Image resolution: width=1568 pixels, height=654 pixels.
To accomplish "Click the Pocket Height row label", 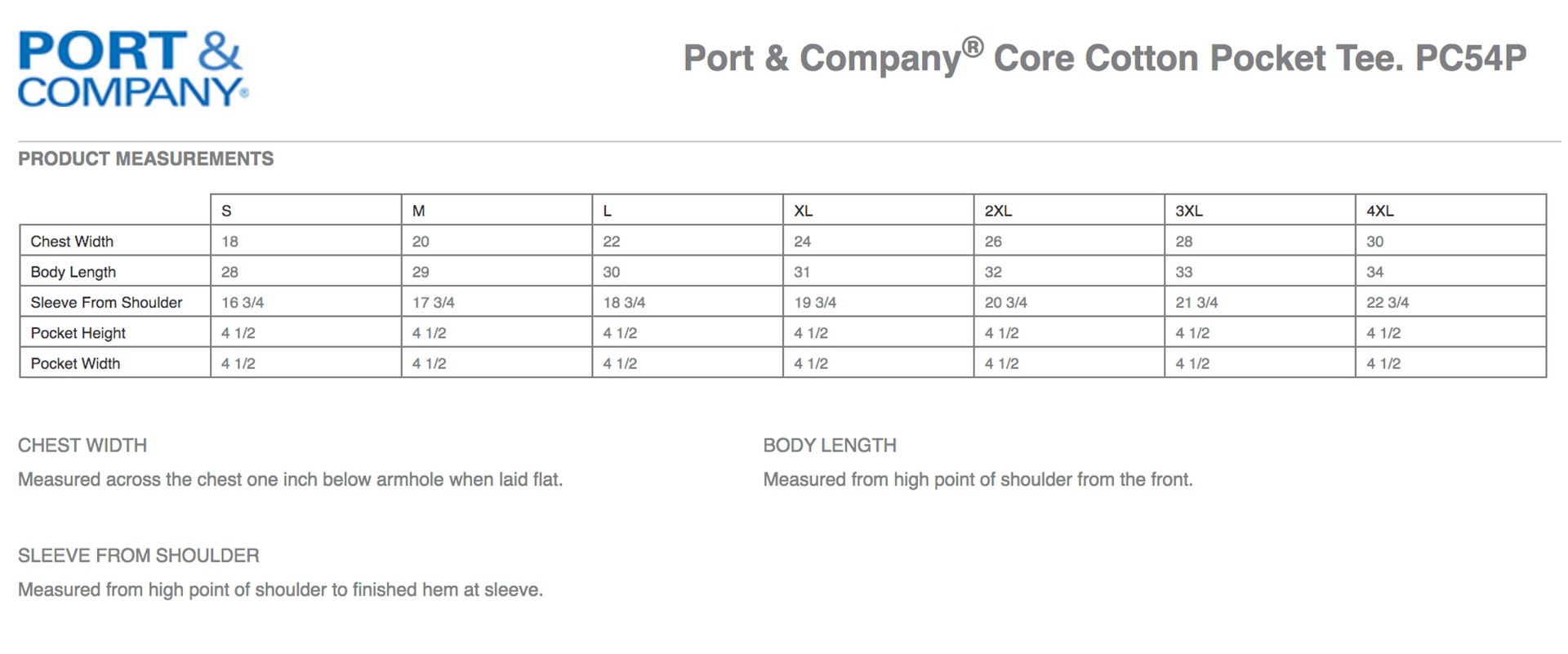I will click(78, 333).
